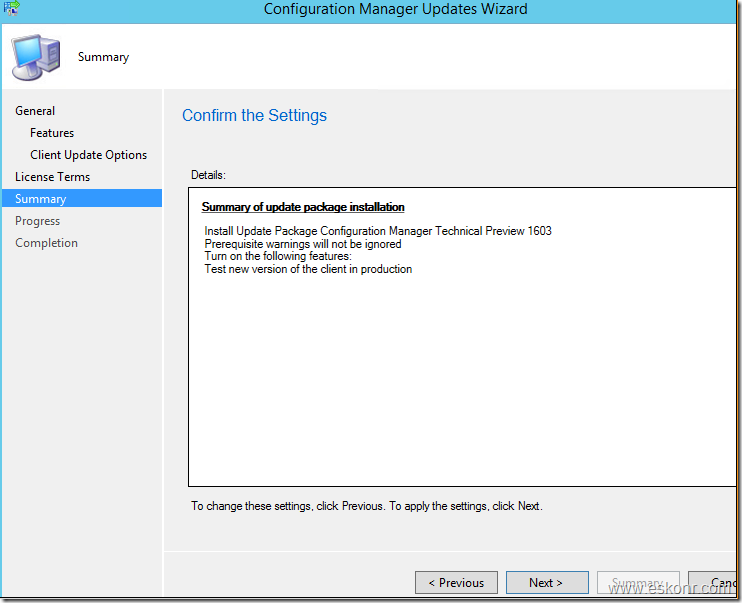Select the General step in the sidebar
Viewport: 742px width, 603px height.
click(x=35, y=111)
